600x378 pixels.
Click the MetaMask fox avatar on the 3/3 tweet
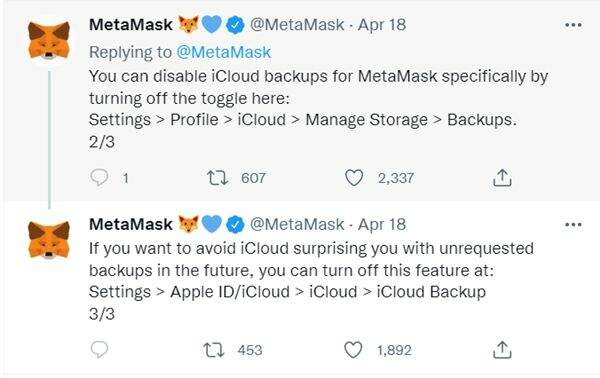tap(49, 240)
